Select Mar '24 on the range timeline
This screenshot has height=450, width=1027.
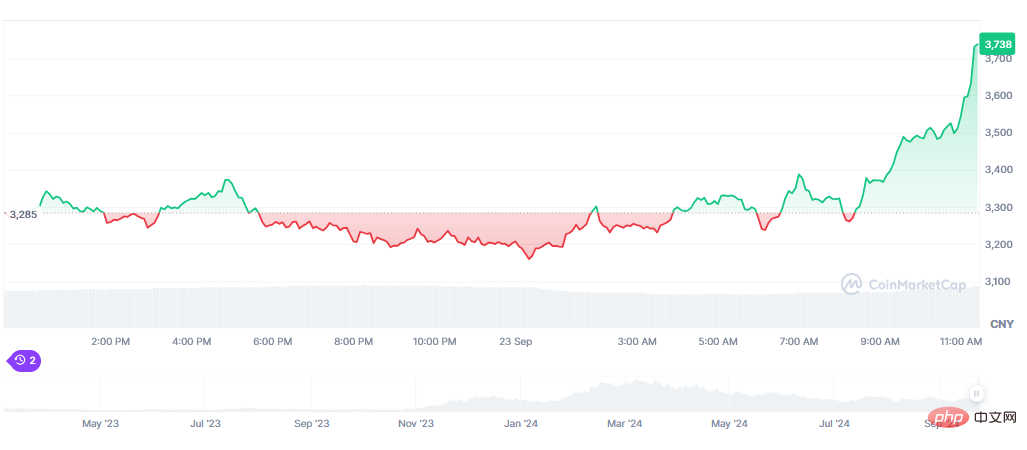click(x=624, y=424)
